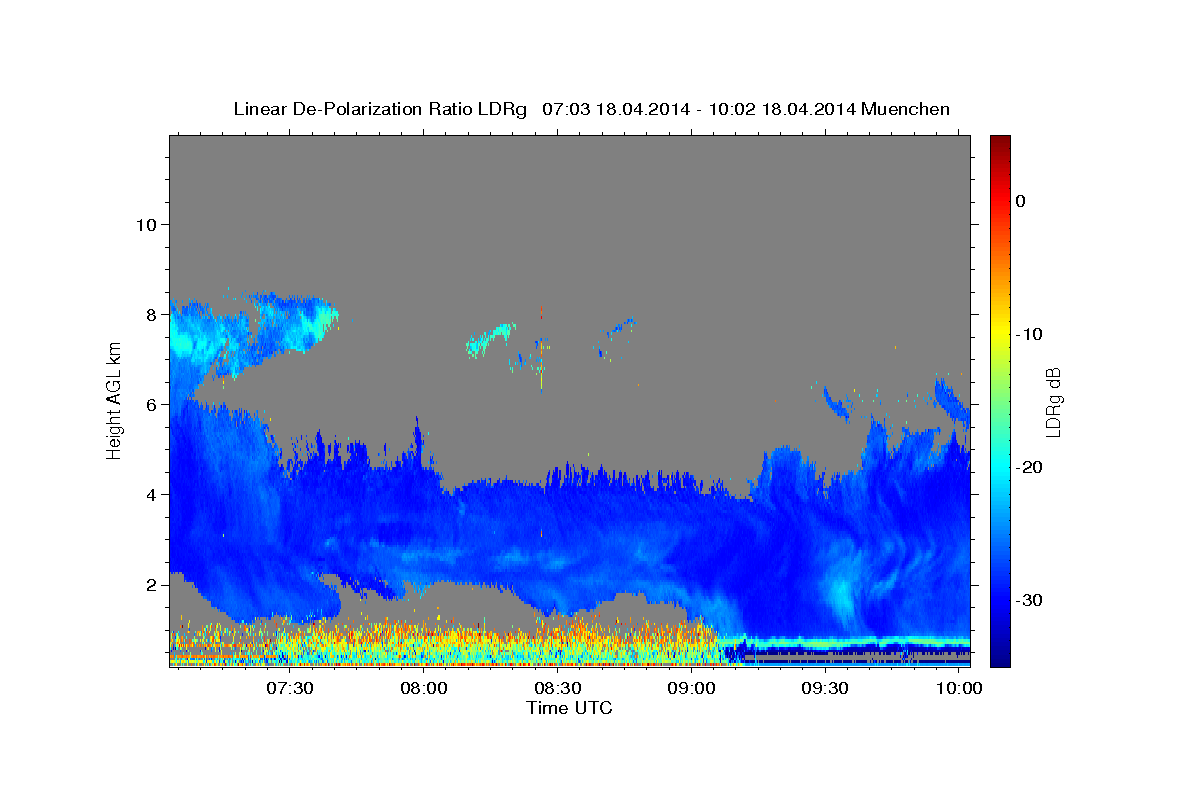
Task: Click the -20 value on the colorbar scale
Action: [x=1029, y=467]
